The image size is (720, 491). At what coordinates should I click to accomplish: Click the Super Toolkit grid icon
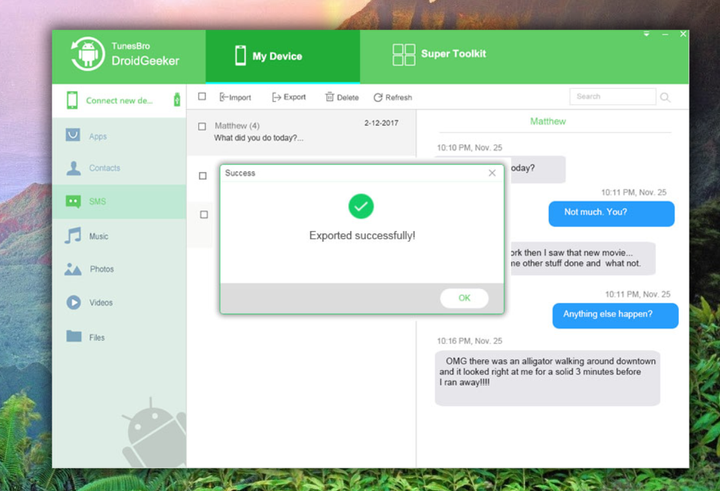(404, 55)
